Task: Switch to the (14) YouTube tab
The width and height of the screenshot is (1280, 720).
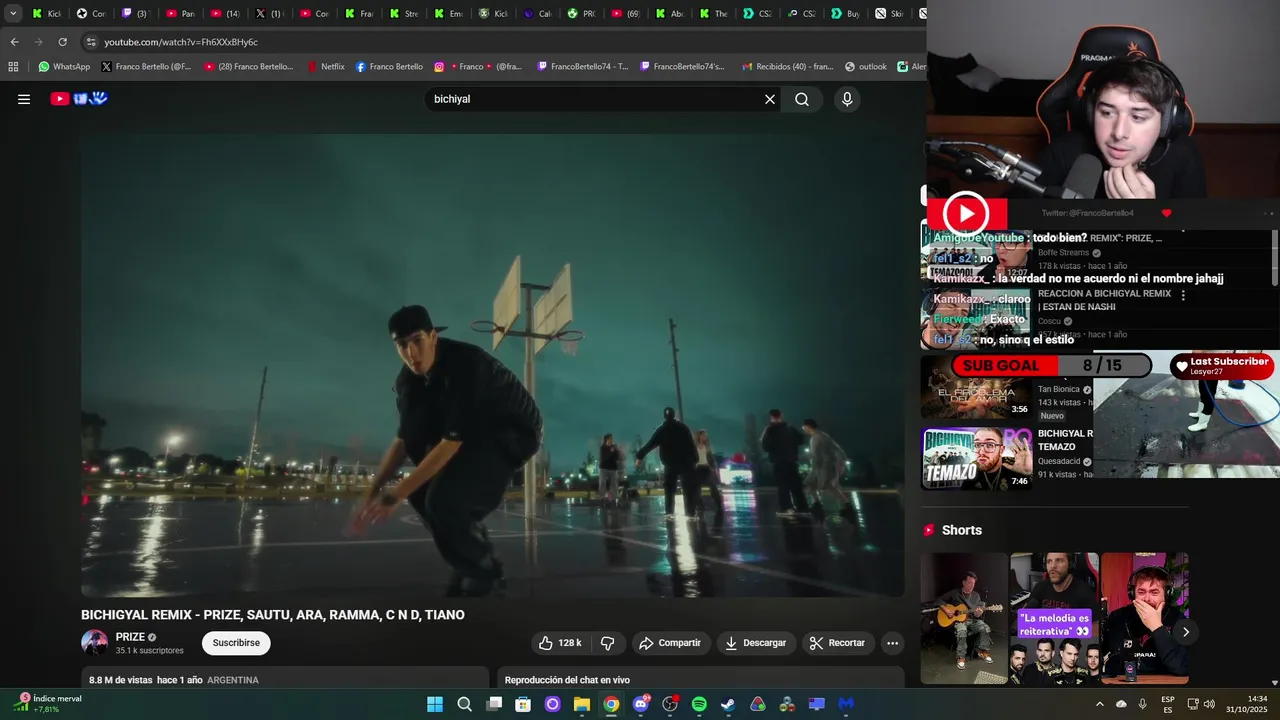Action: [225, 13]
